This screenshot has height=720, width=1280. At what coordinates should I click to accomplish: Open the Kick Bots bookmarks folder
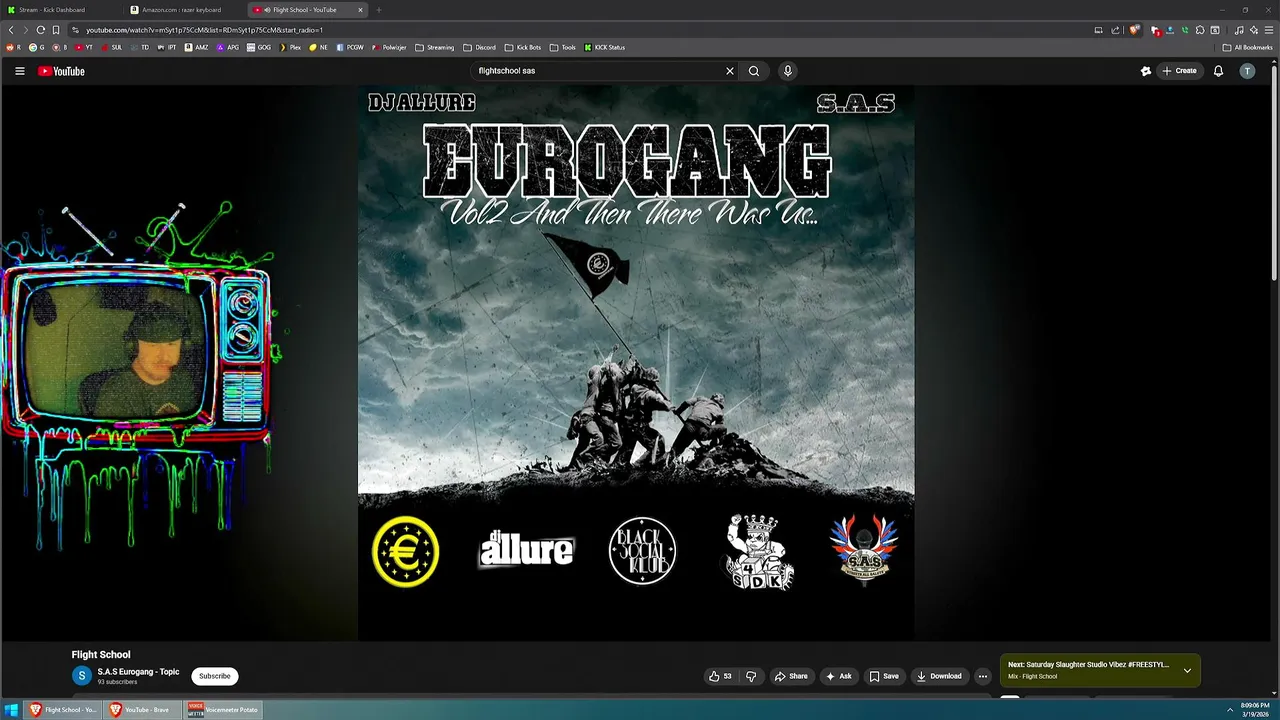523,47
